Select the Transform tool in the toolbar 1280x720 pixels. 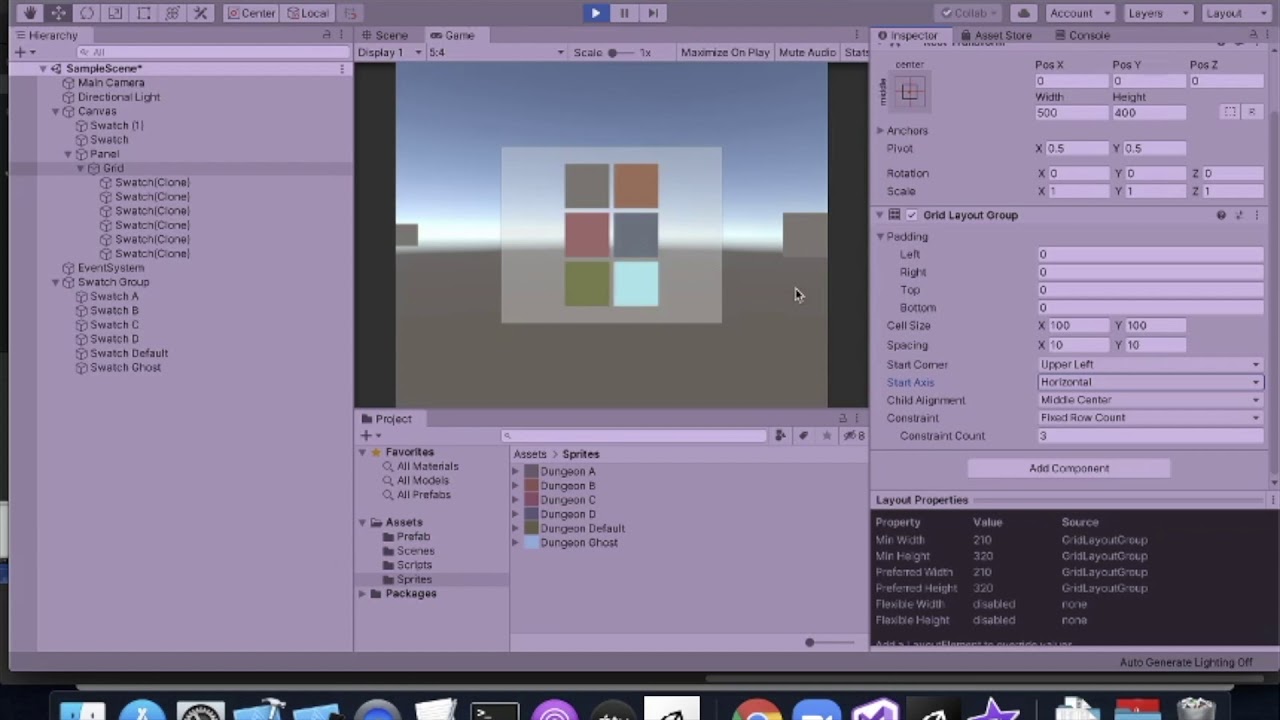click(x=172, y=13)
